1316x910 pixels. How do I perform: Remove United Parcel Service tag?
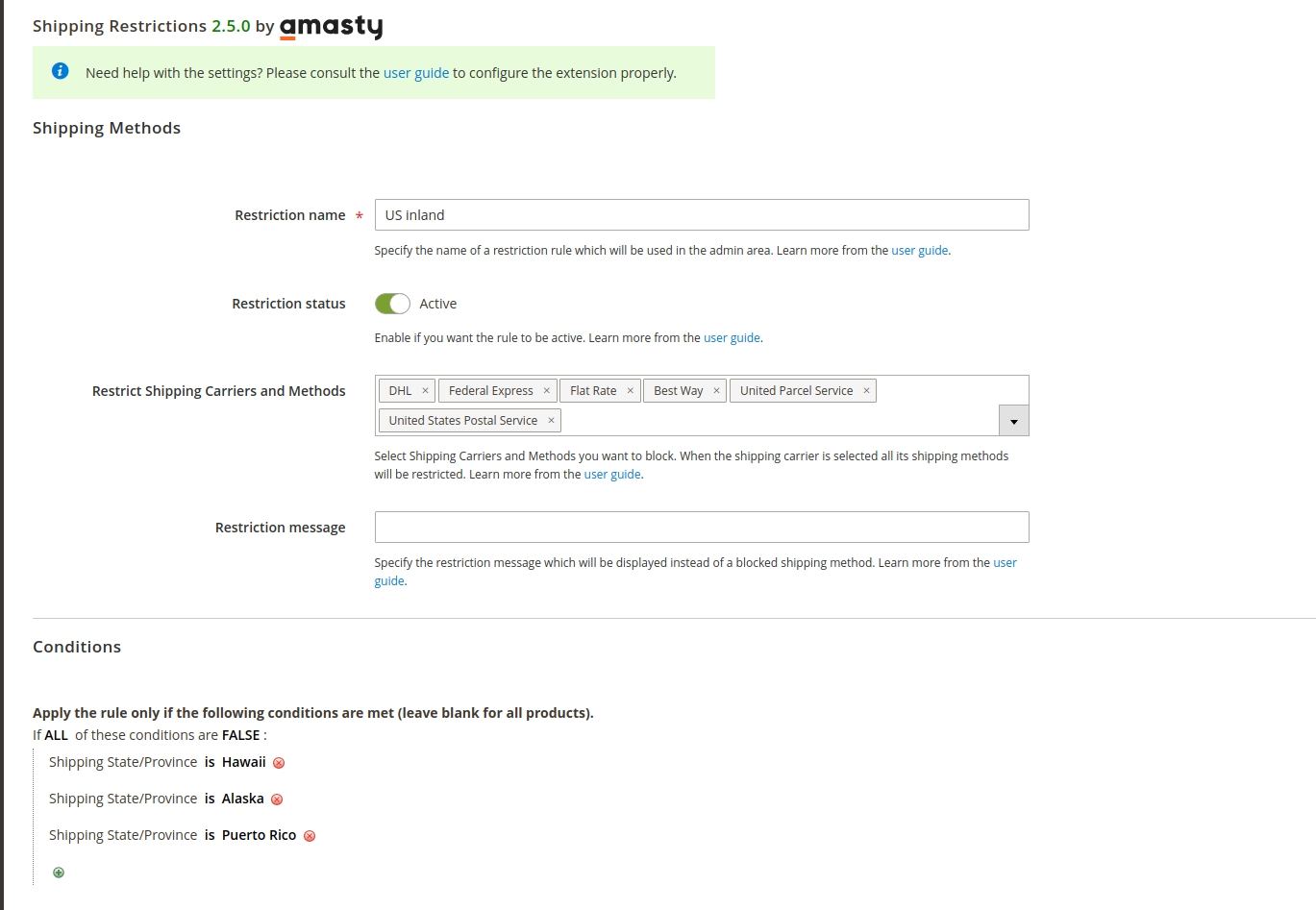click(866, 391)
